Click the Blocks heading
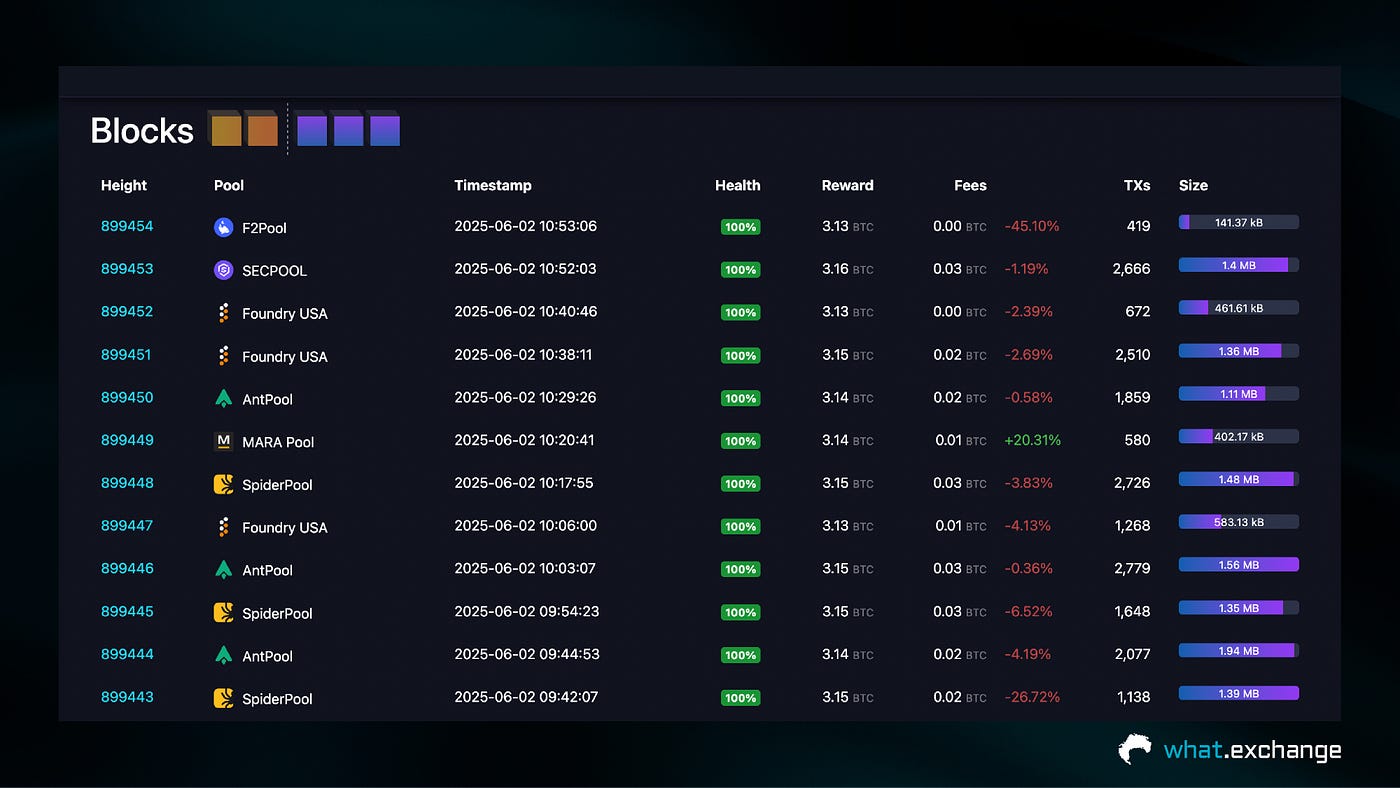Screen dimensions: 1400x788 142,131
